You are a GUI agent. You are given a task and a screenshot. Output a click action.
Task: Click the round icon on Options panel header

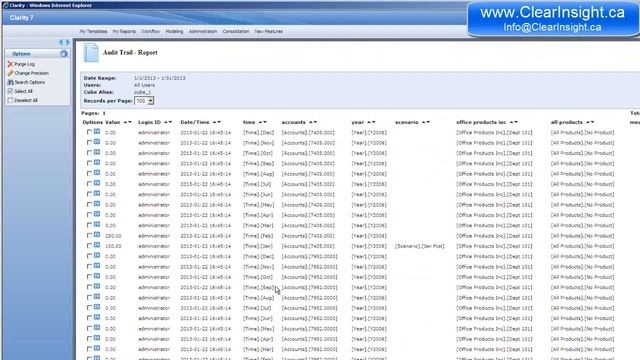pyautogui.click(x=64, y=53)
